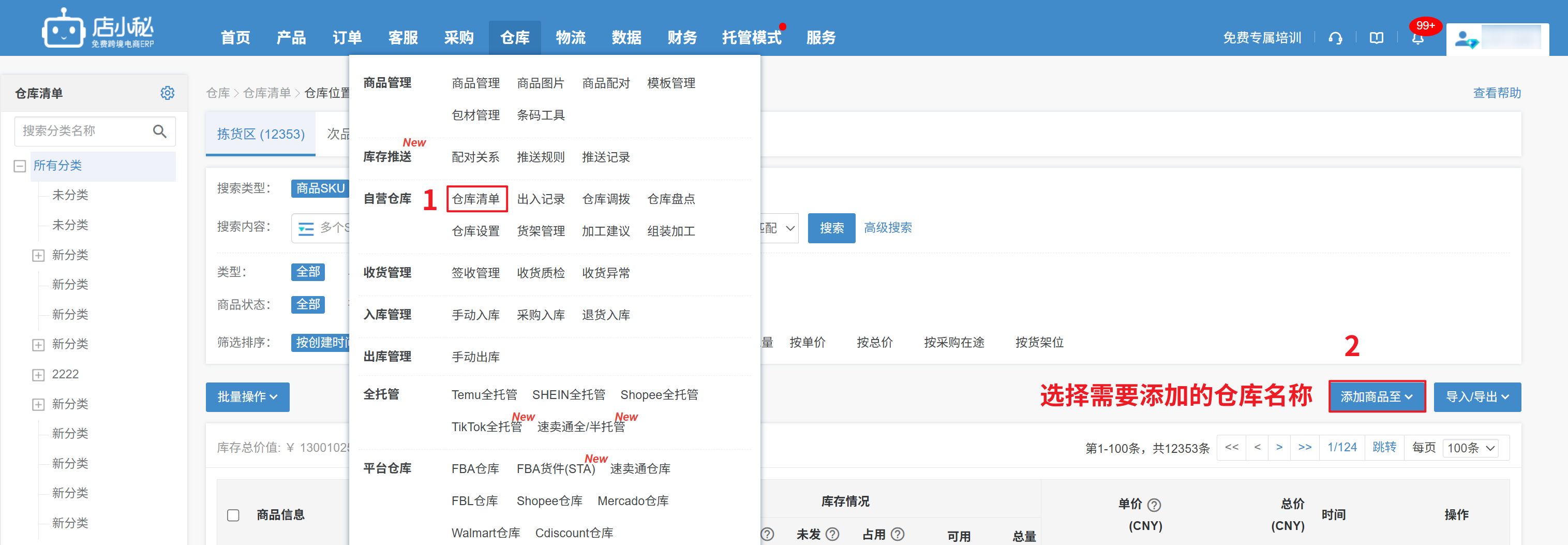This screenshot has height=545, width=1568.
Task: Select 仓库清单 in the 自营仓库 menu
Action: pos(475,199)
